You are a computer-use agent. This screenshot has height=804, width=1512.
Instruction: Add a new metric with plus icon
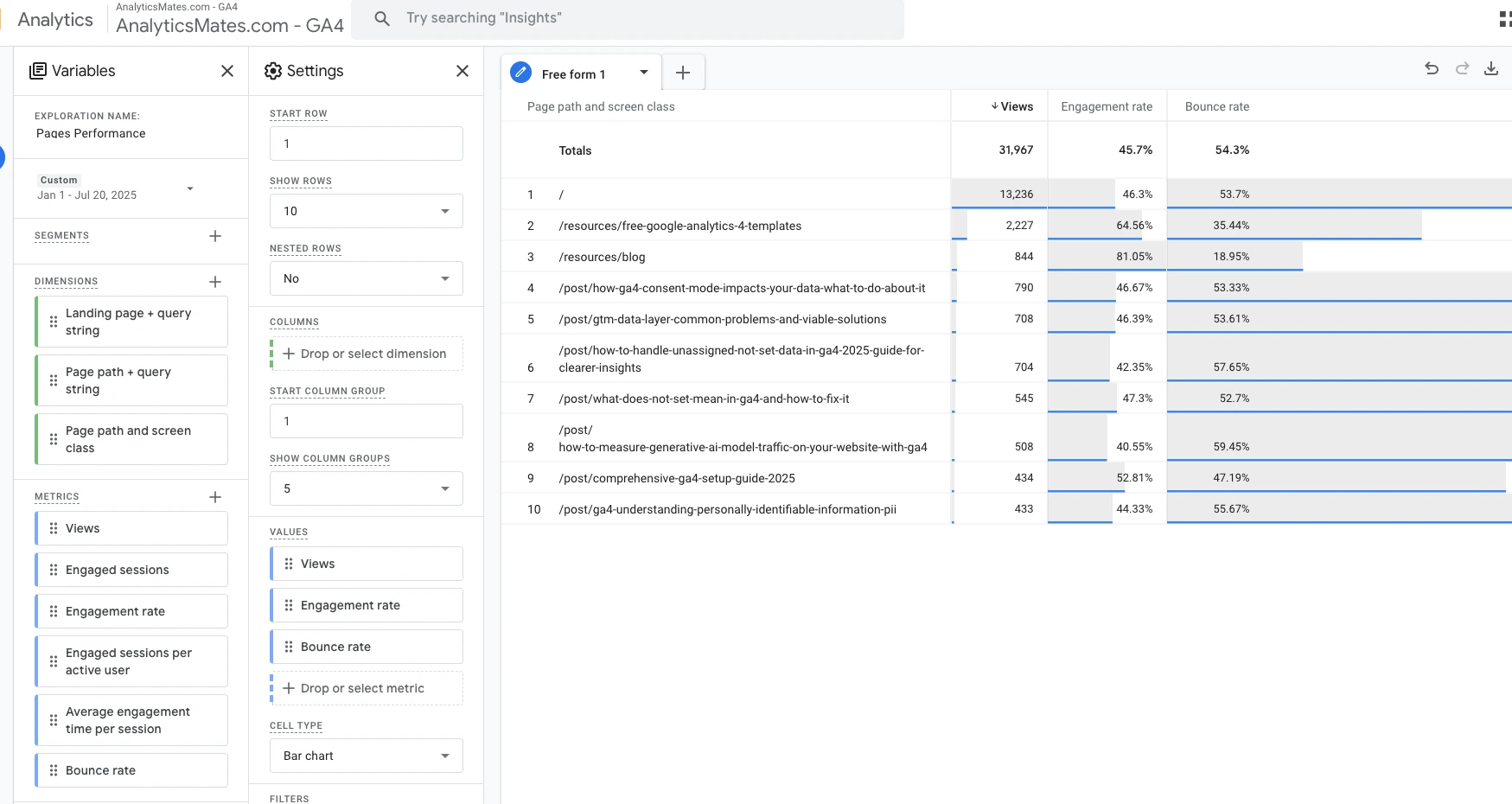pyautogui.click(x=215, y=497)
